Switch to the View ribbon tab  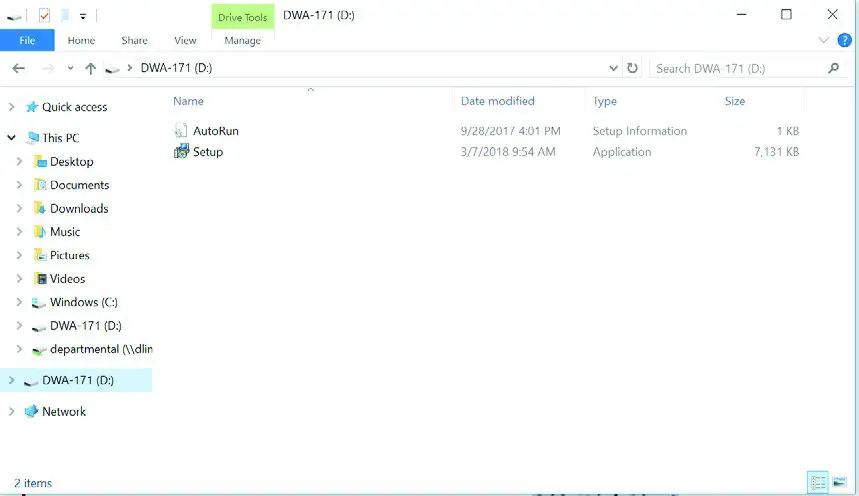click(x=185, y=40)
